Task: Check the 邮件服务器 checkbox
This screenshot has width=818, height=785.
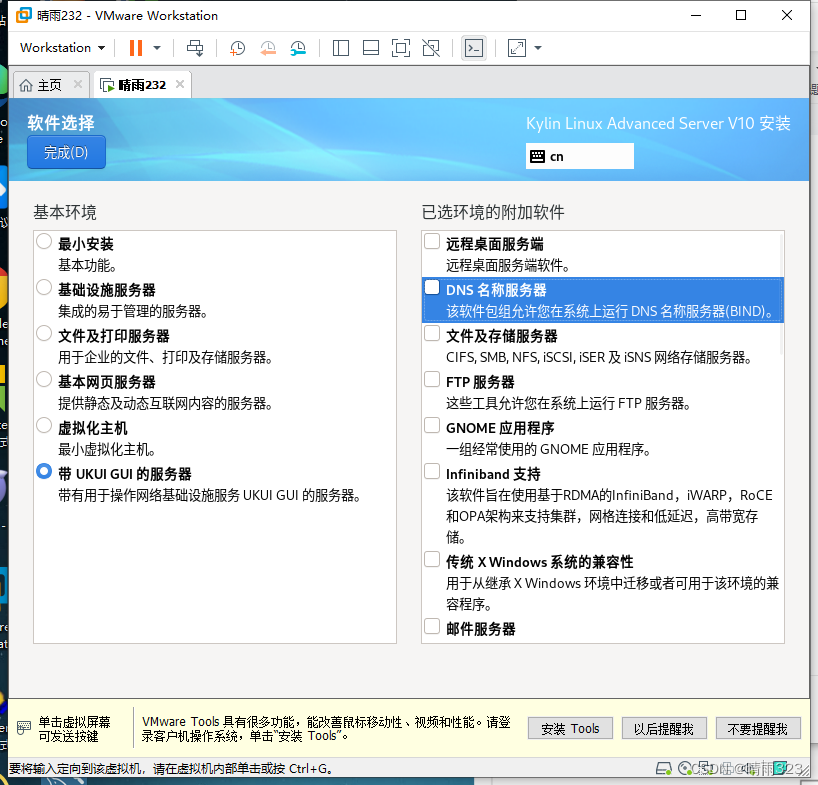Action: pos(432,626)
